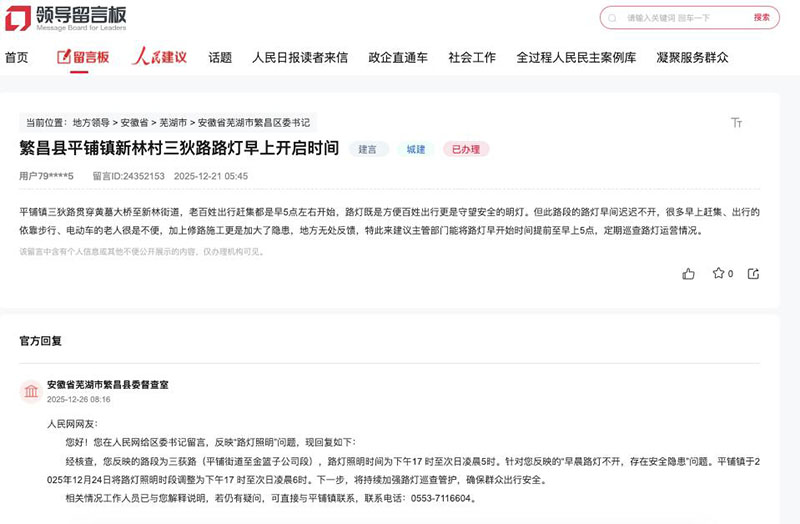Viewport: 800px width, 524px height.
Task: Click the username 用户79****5
Action: [46, 176]
